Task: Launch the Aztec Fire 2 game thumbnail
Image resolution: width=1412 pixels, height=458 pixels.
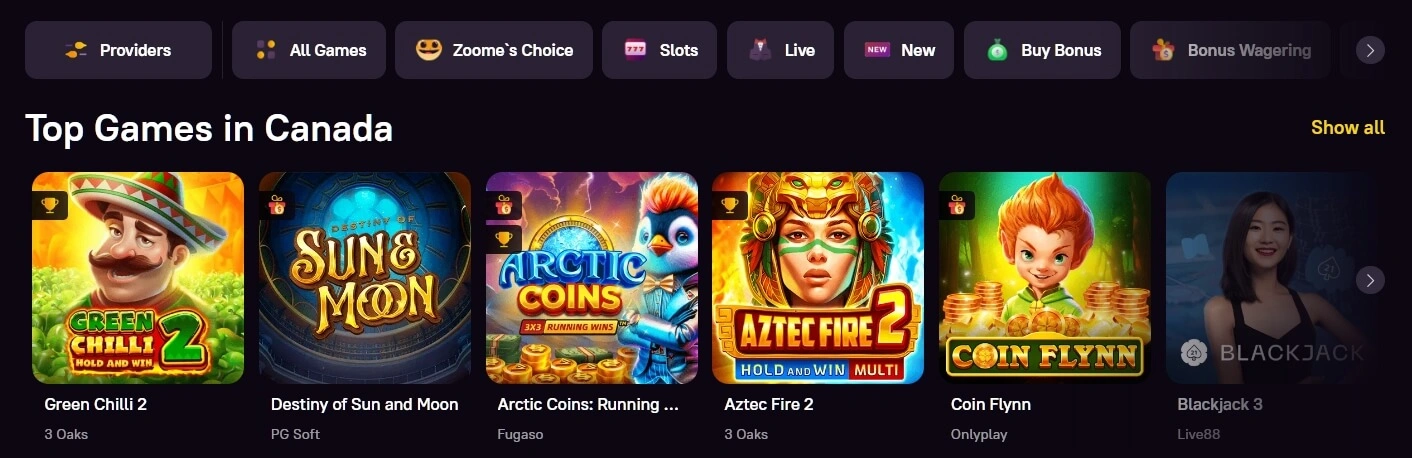Action: 818,278
